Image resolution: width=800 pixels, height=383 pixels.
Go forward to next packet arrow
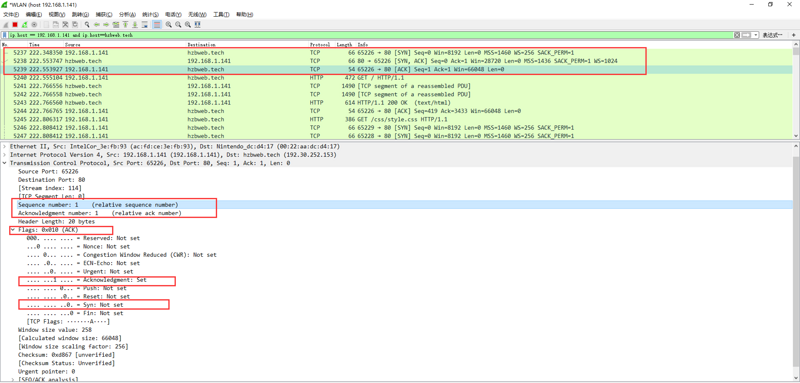tap(106, 25)
